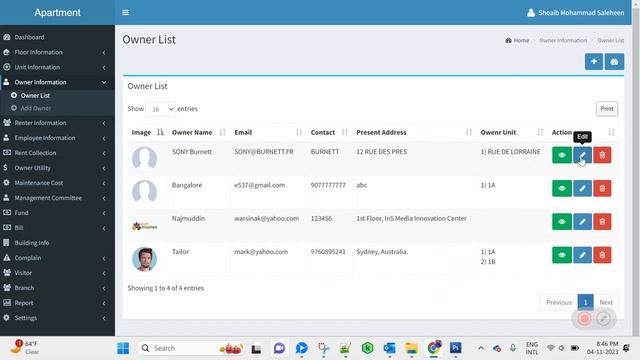Click the Apartment brand title
Viewport: 640px width, 360px height.
(57, 13)
